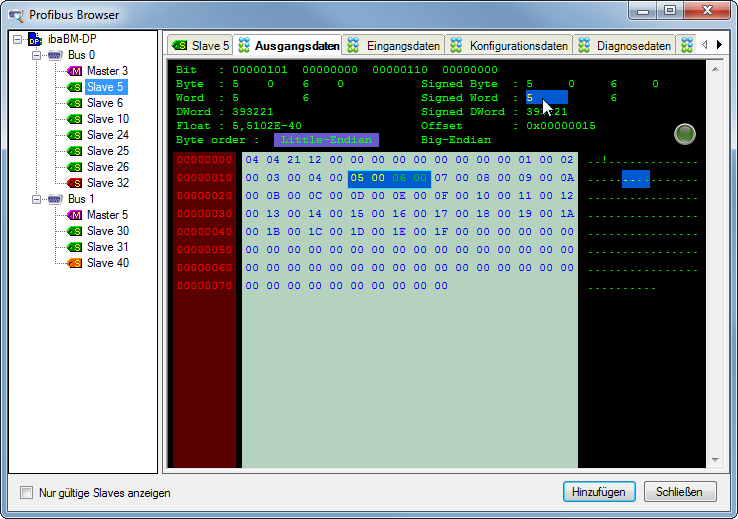Collapse the Bus 0 tree node
This screenshot has width=738, height=519.
[36, 55]
